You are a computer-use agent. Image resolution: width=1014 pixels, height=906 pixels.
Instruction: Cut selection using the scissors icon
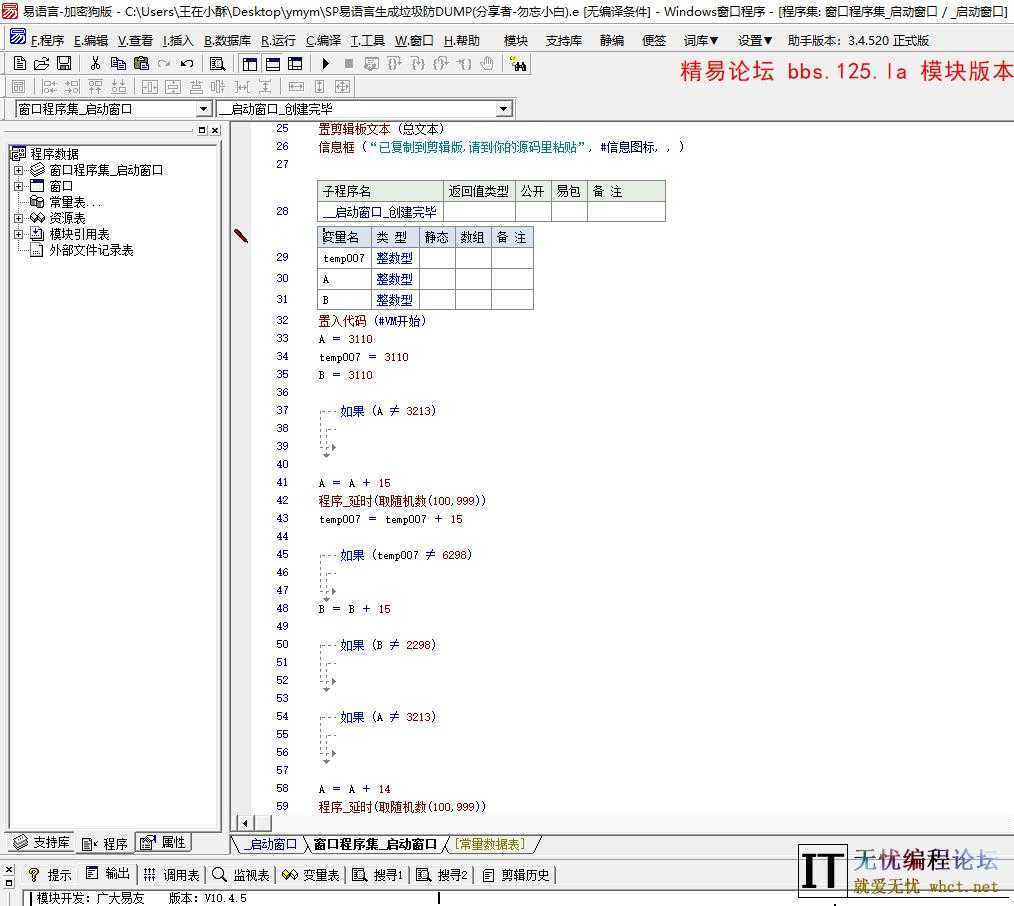pyautogui.click(x=96, y=63)
